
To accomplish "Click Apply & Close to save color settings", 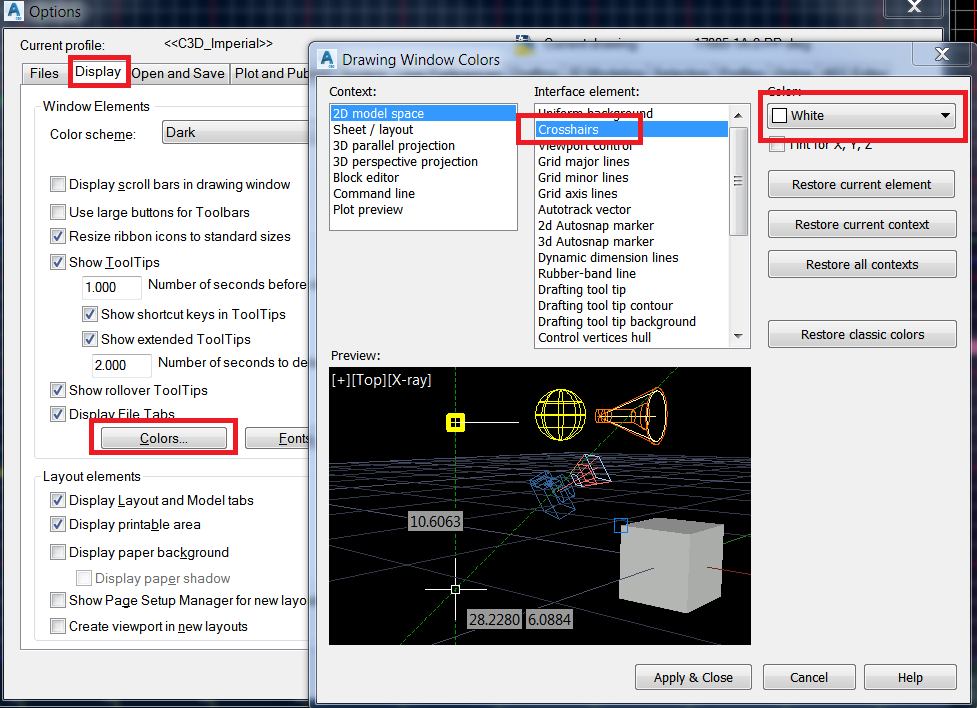I will coord(692,677).
